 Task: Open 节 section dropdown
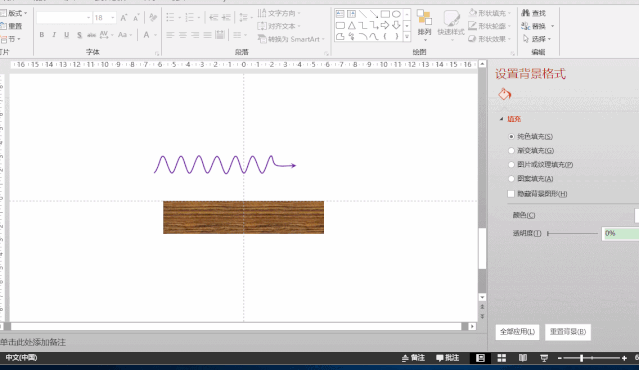click(x=11, y=39)
